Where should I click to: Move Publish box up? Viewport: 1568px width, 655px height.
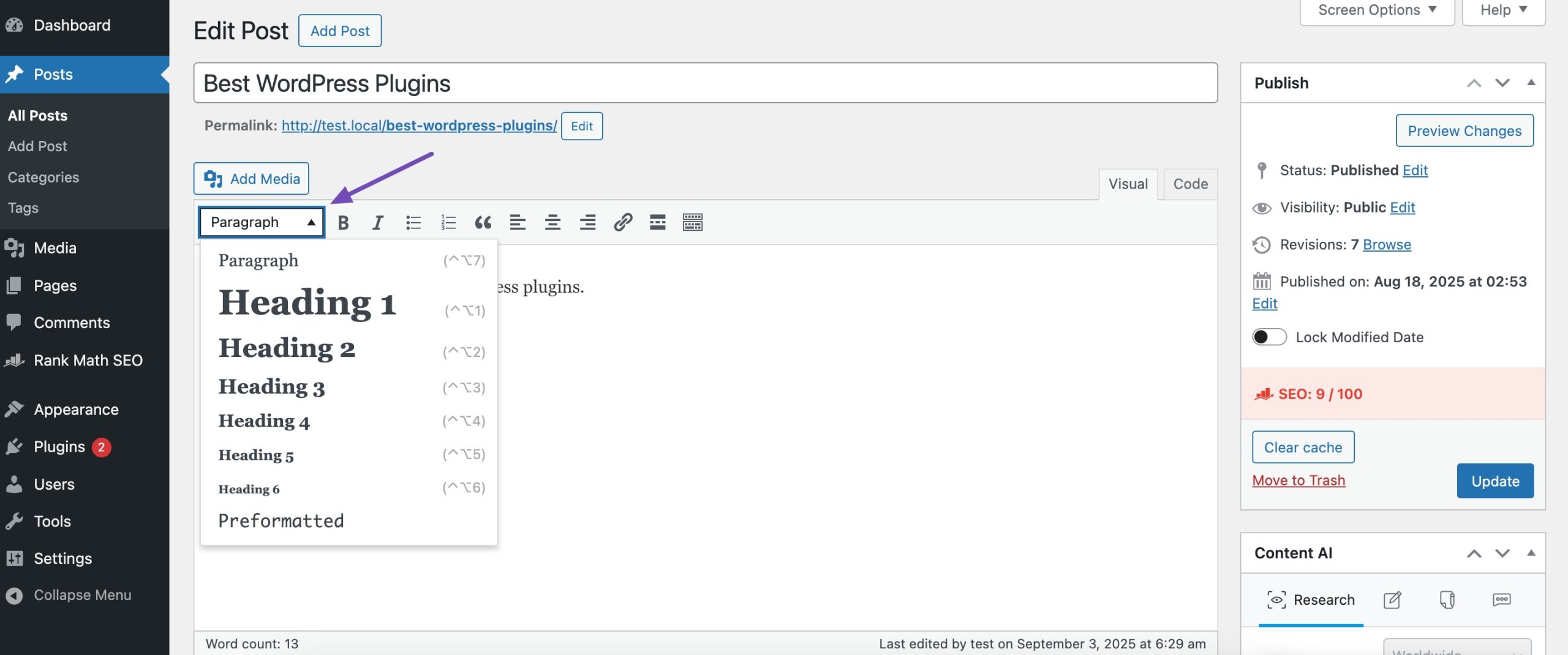pos(1474,83)
